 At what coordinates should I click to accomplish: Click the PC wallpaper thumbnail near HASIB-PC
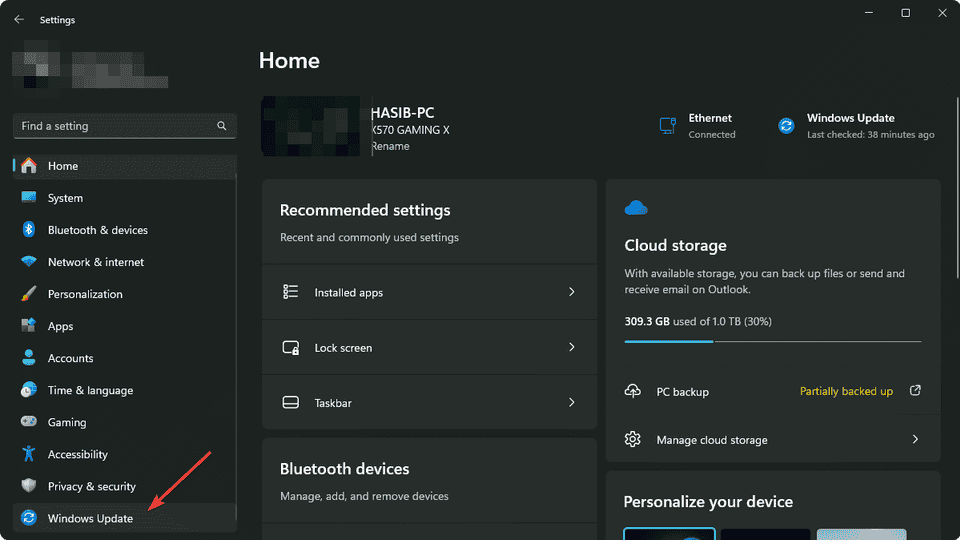(310, 126)
